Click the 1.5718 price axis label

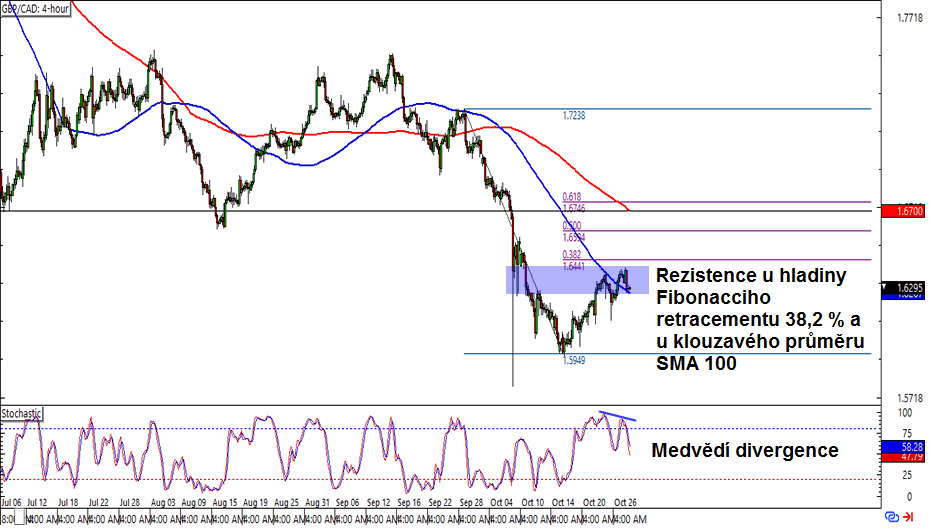point(910,398)
